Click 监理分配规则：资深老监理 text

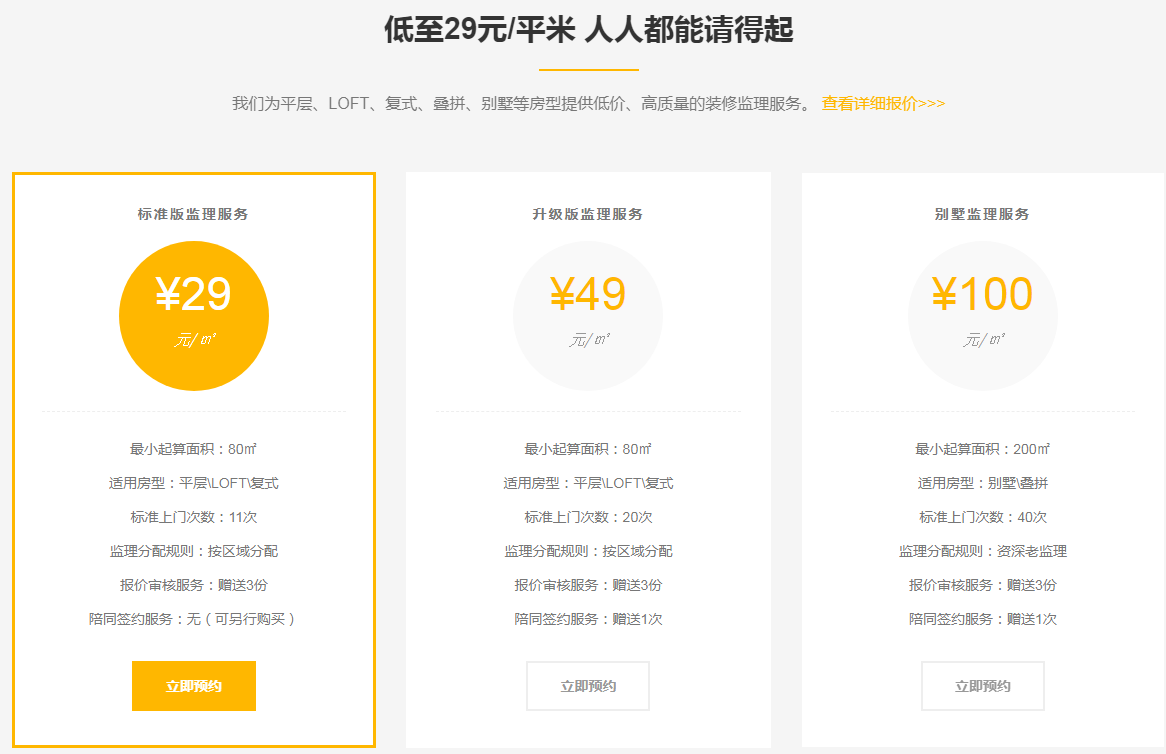pos(982,551)
